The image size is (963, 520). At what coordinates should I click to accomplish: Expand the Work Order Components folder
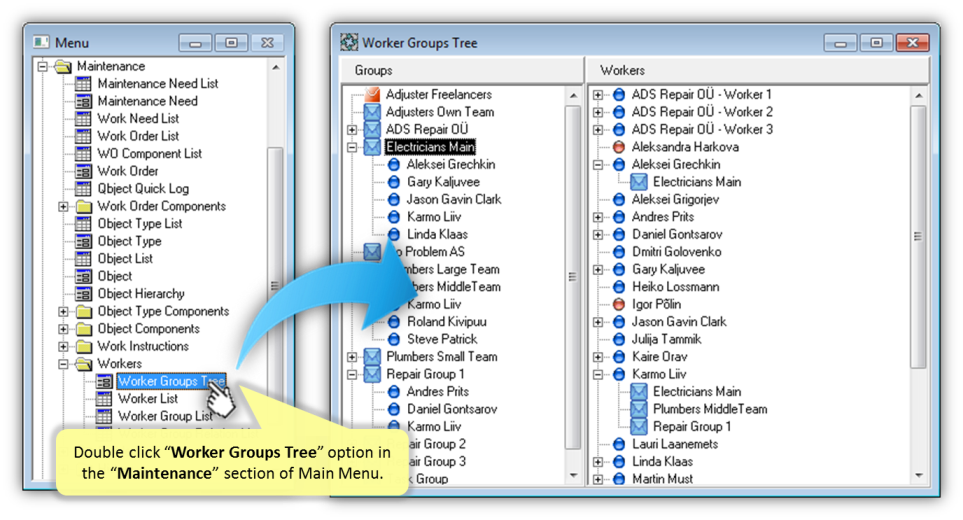63,206
